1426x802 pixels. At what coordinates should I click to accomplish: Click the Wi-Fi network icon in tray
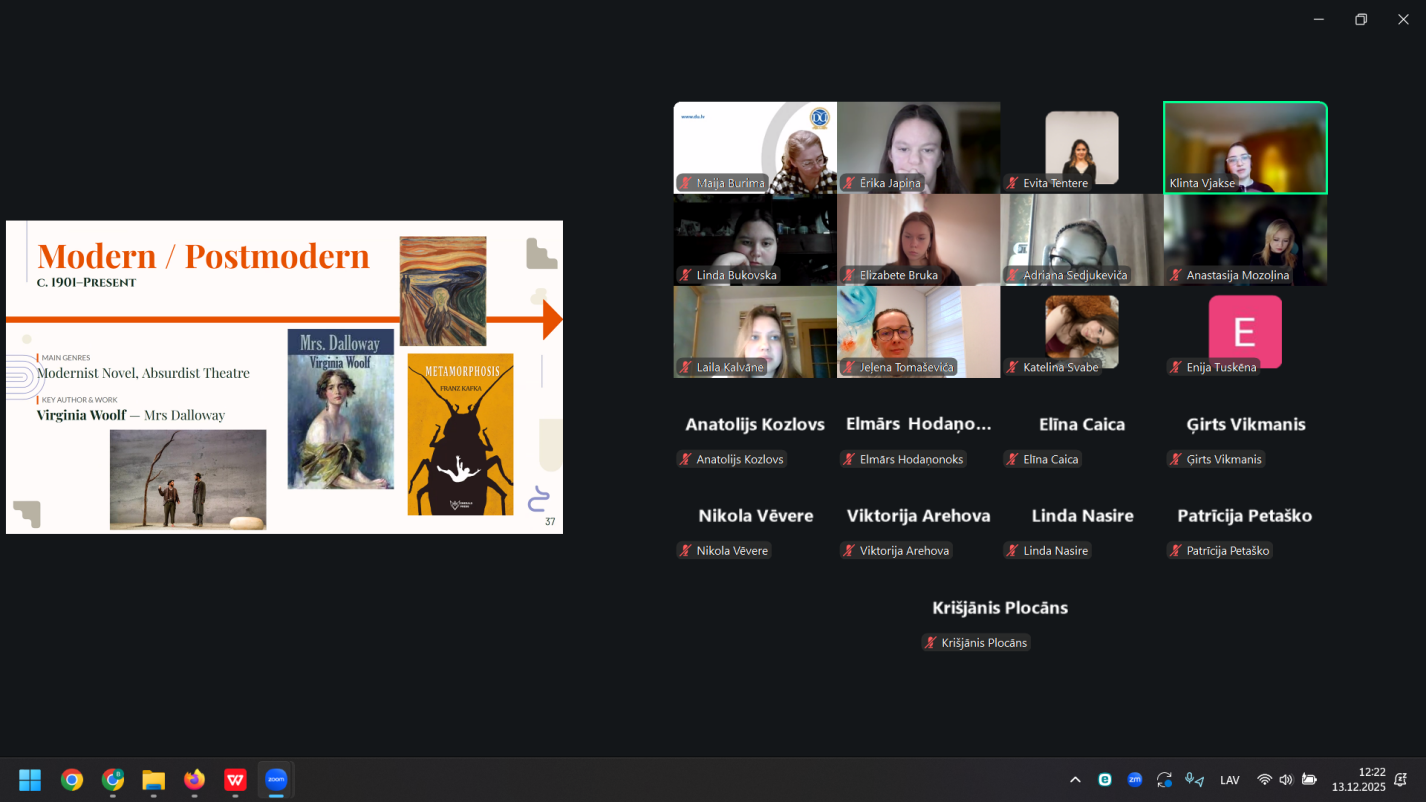pos(1264,780)
